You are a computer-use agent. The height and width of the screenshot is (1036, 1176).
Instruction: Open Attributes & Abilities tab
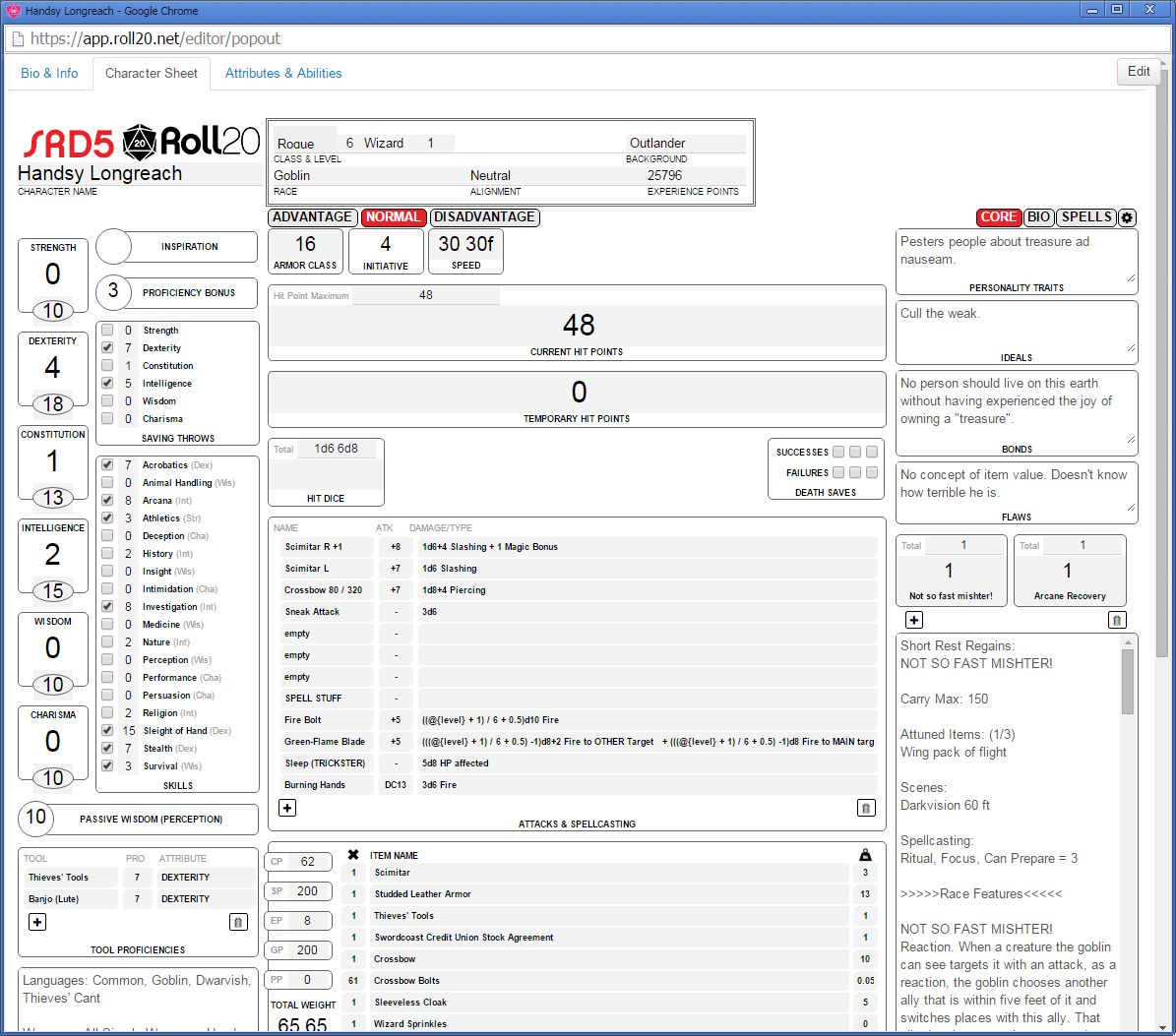[x=283, y=74]
